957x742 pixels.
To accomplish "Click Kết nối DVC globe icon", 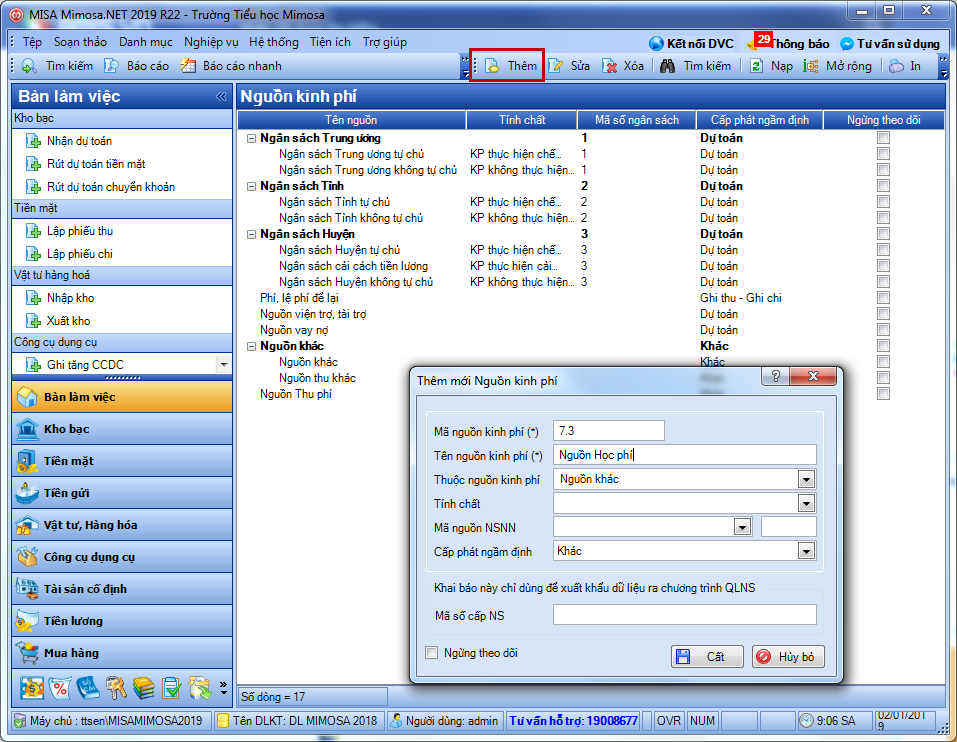I will 656,43.
